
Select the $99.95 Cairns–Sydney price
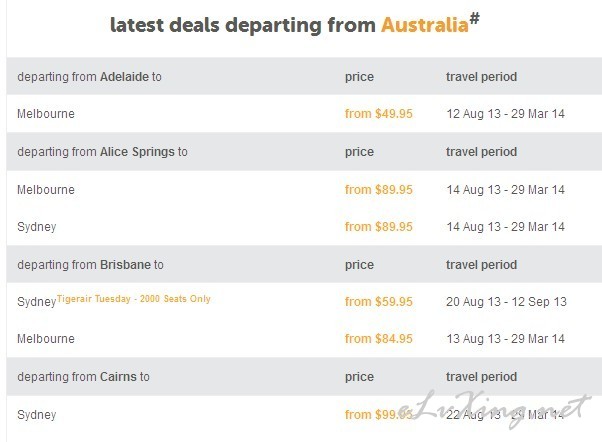click(379, 415)
